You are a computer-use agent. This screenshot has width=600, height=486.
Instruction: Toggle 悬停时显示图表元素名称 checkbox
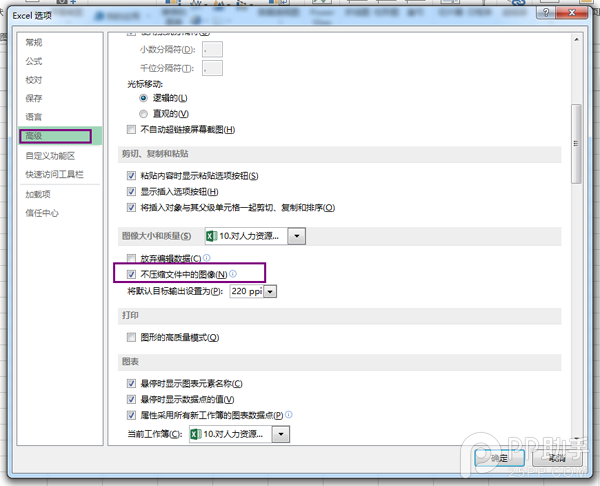tap(131, 383)
